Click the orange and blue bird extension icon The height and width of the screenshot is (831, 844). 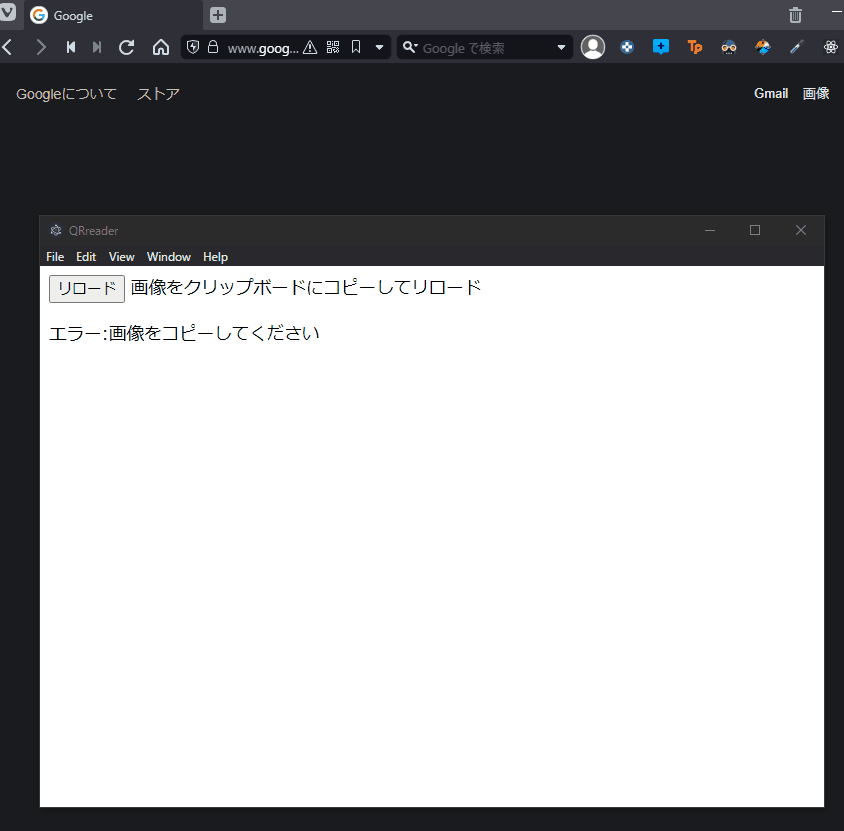(x=763, y=47)
